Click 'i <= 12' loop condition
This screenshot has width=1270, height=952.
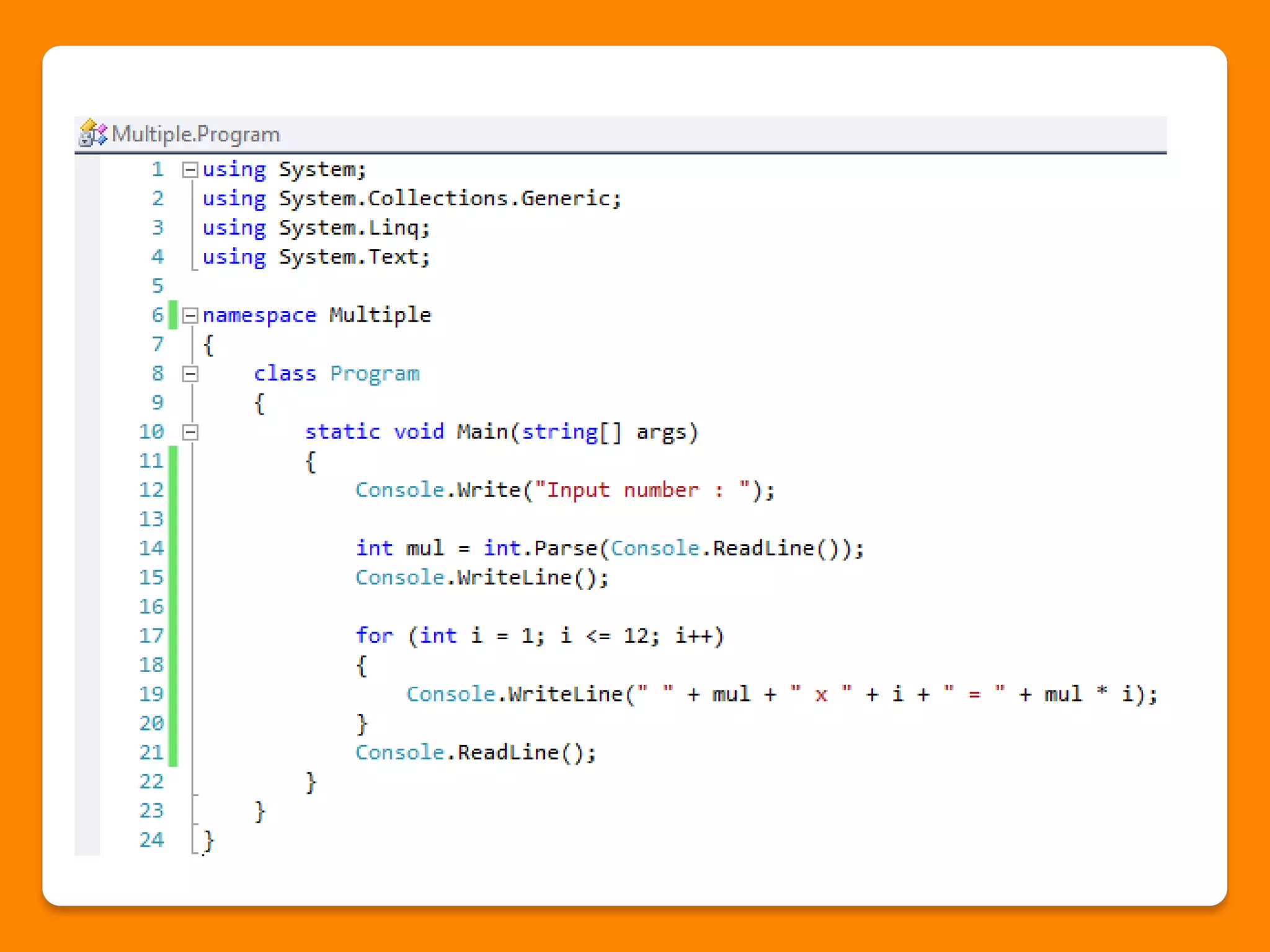click(604, 636)
